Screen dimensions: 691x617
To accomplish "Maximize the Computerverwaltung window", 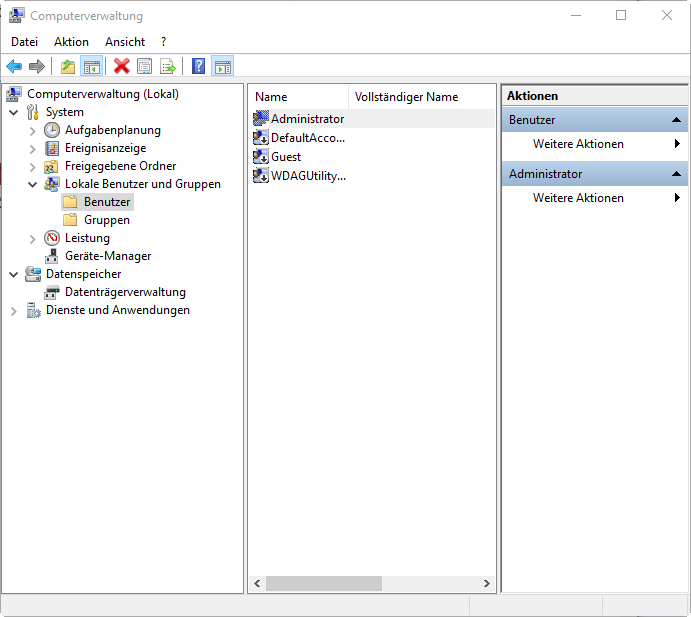I will 621,15.
